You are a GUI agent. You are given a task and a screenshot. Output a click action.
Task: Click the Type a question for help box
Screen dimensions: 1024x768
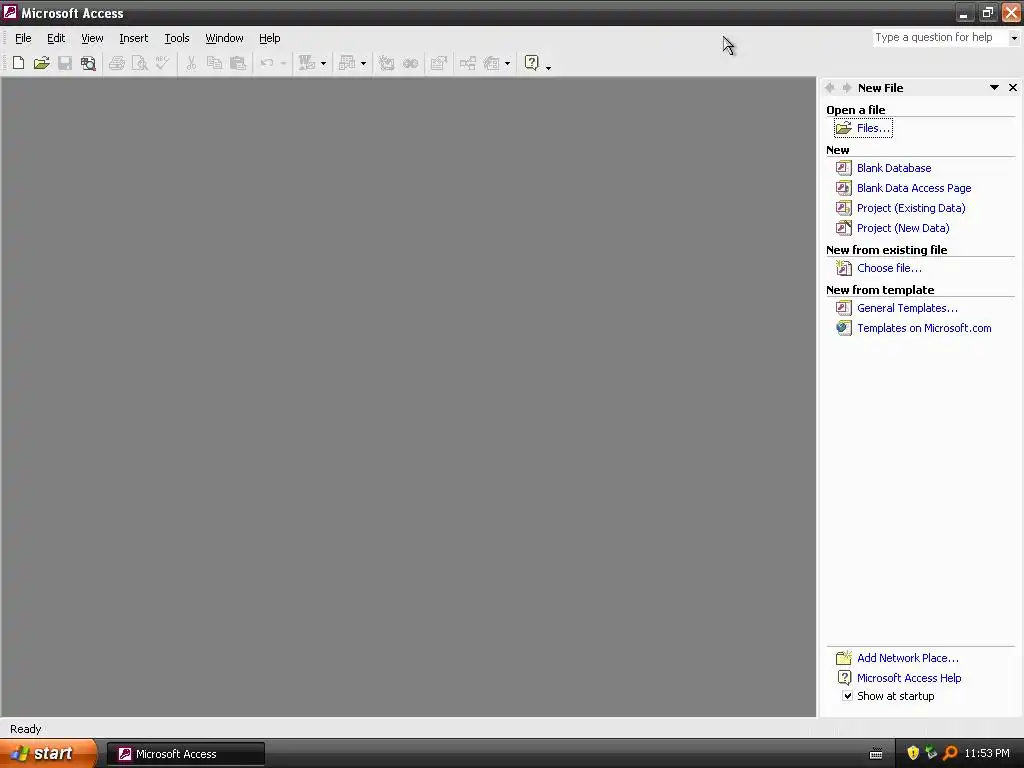click(x=940, y=38)
